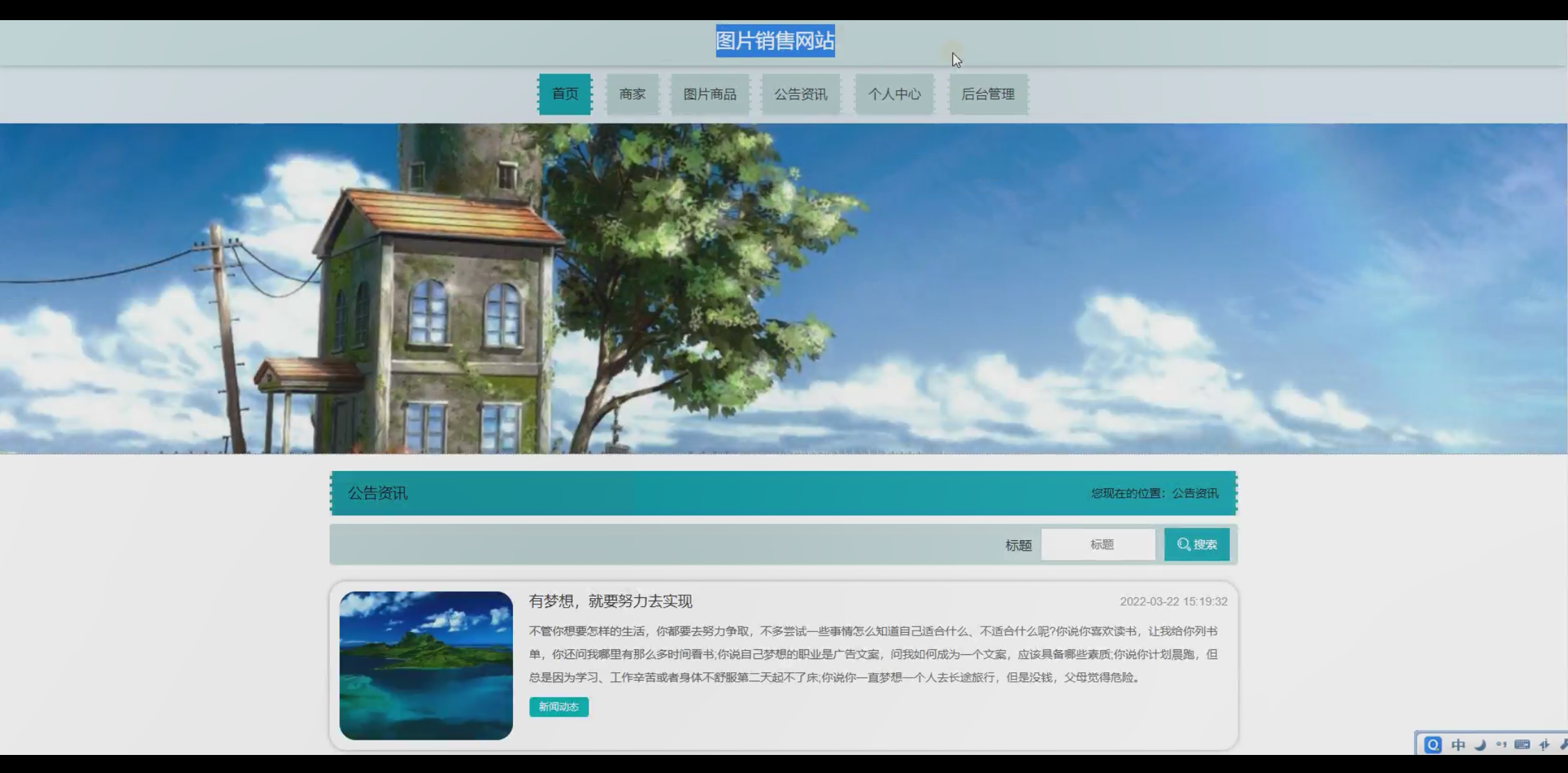Click the 新闻动态 tag button
The height and width of the screenshot is (773, 1568).
point(559,707)
